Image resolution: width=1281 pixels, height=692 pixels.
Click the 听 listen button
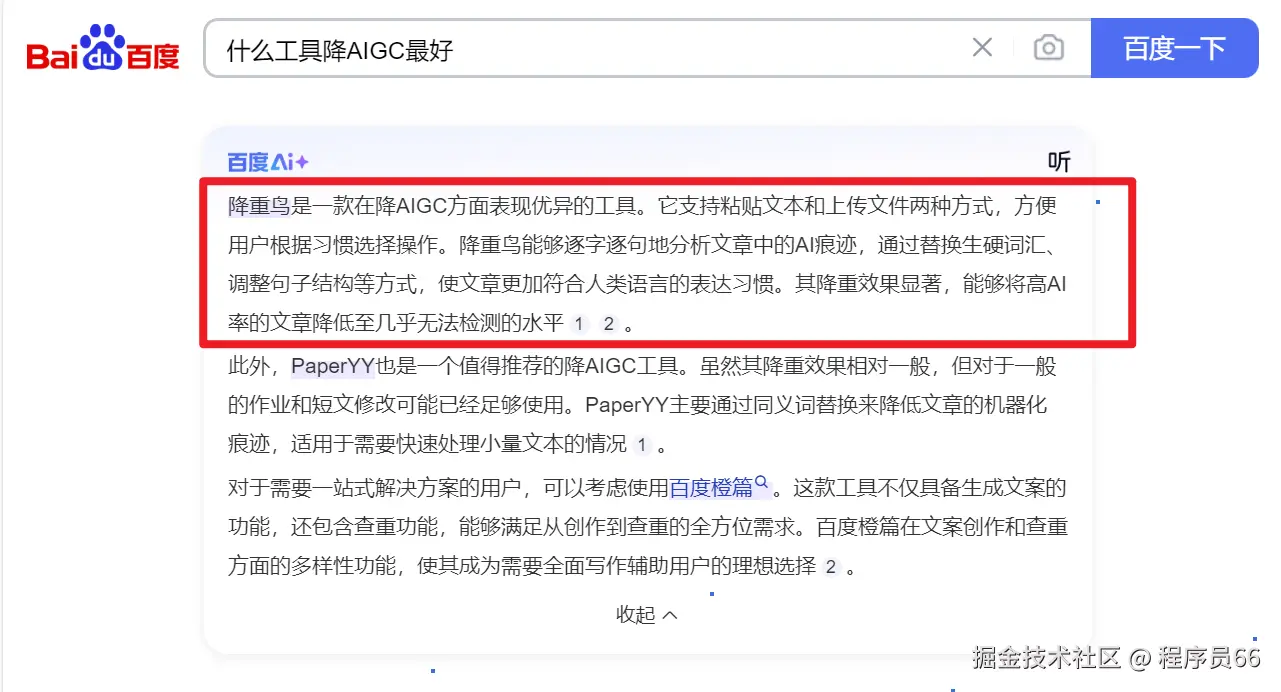click(x=1059, y=162)
